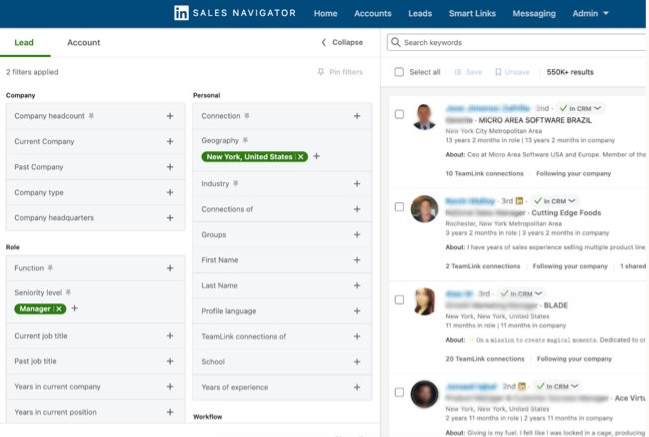
Task: Pin the Industry filter
Action: pyautogui.click(x=236, y=183)
